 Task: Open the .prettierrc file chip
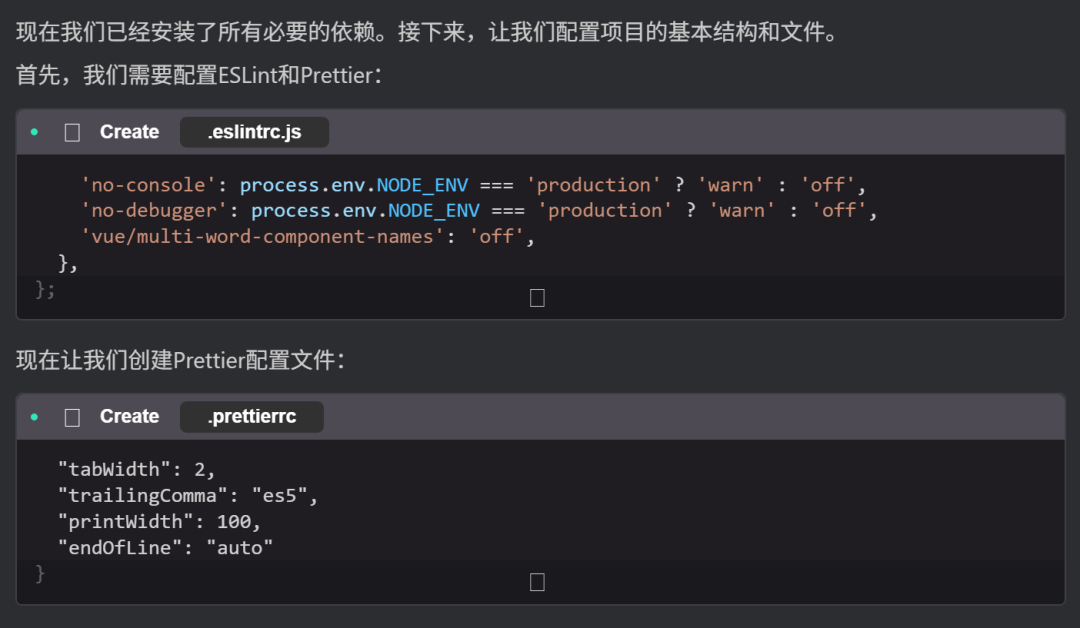point(251,417)
